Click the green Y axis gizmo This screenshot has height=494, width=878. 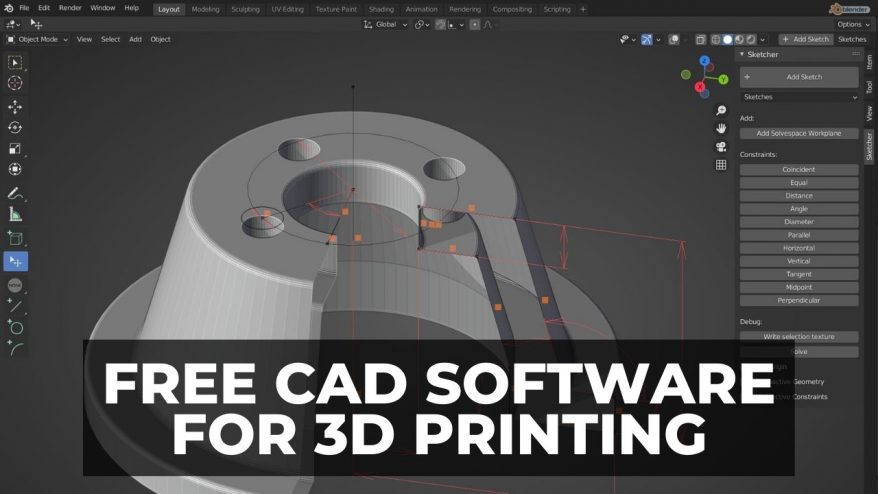click(723, 80)
